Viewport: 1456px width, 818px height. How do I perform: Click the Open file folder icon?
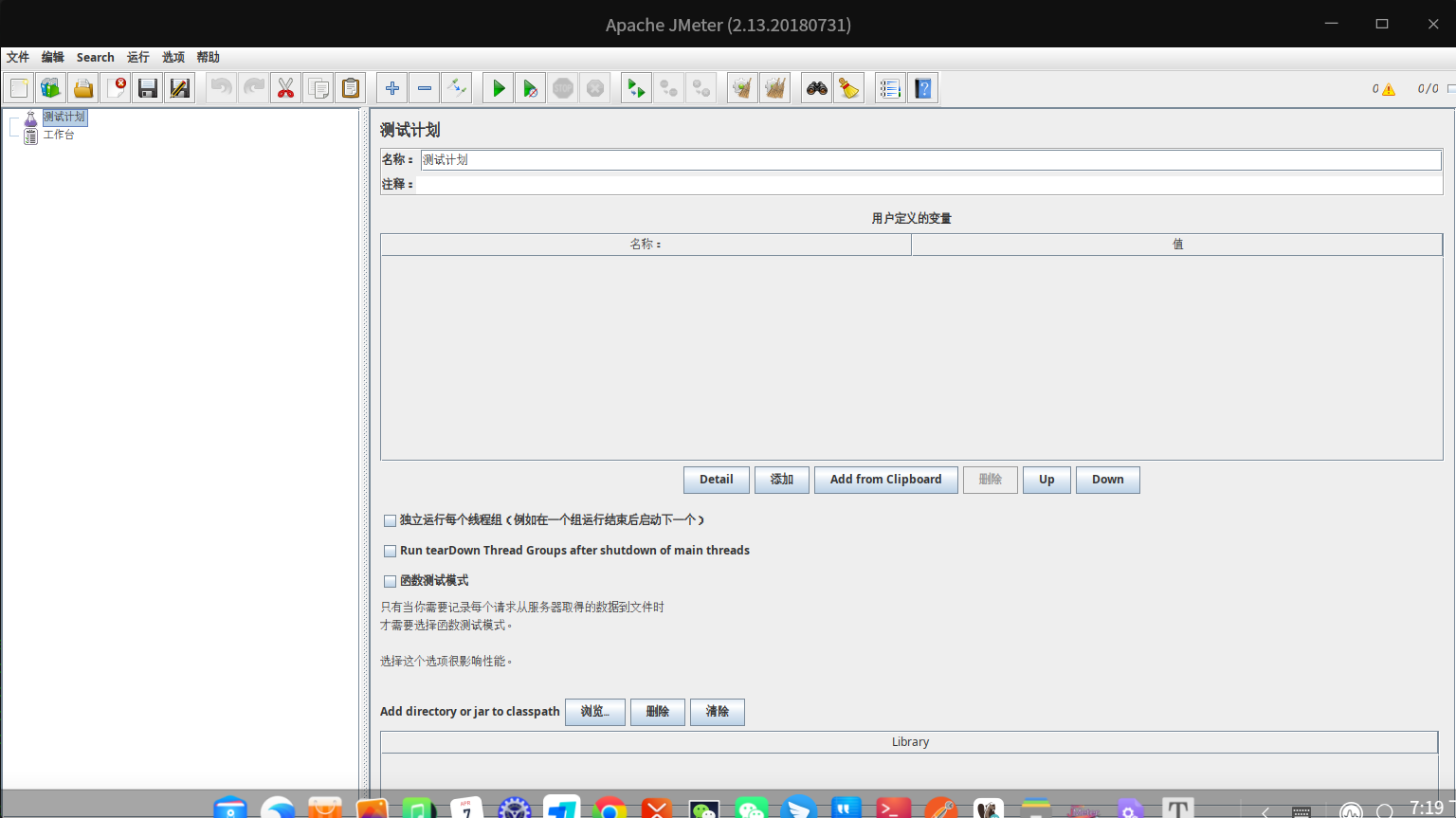pyautogui.click(x=83, y=88)
